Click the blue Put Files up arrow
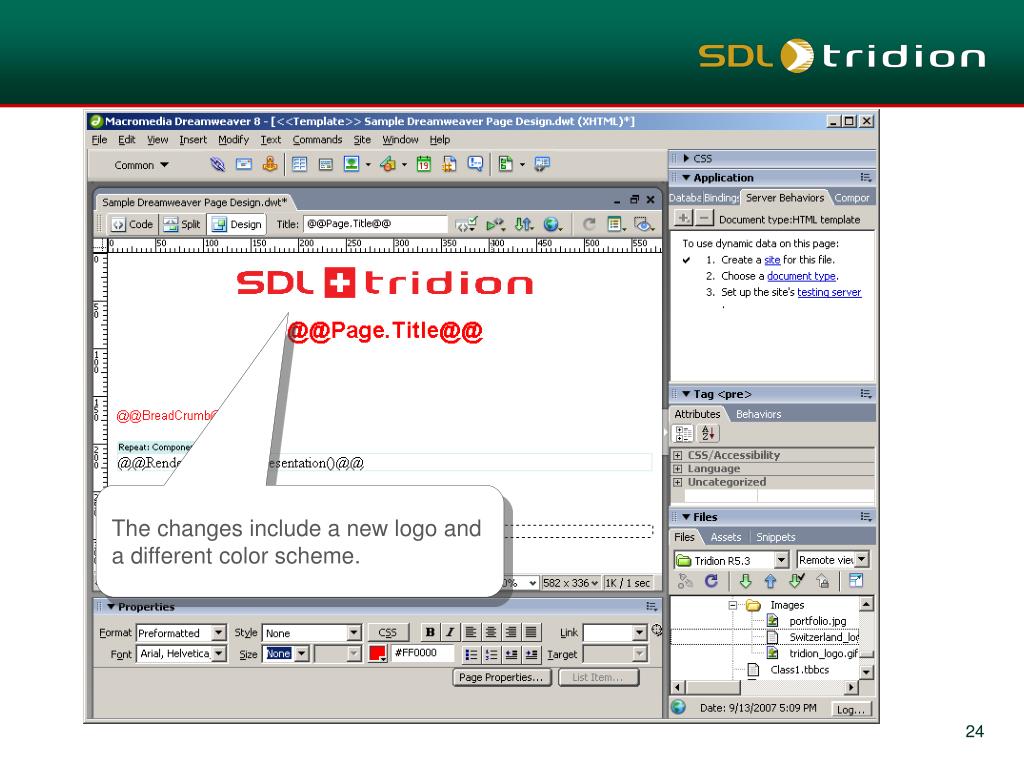This screenshot has width=1024, height=768. point(770,581)
